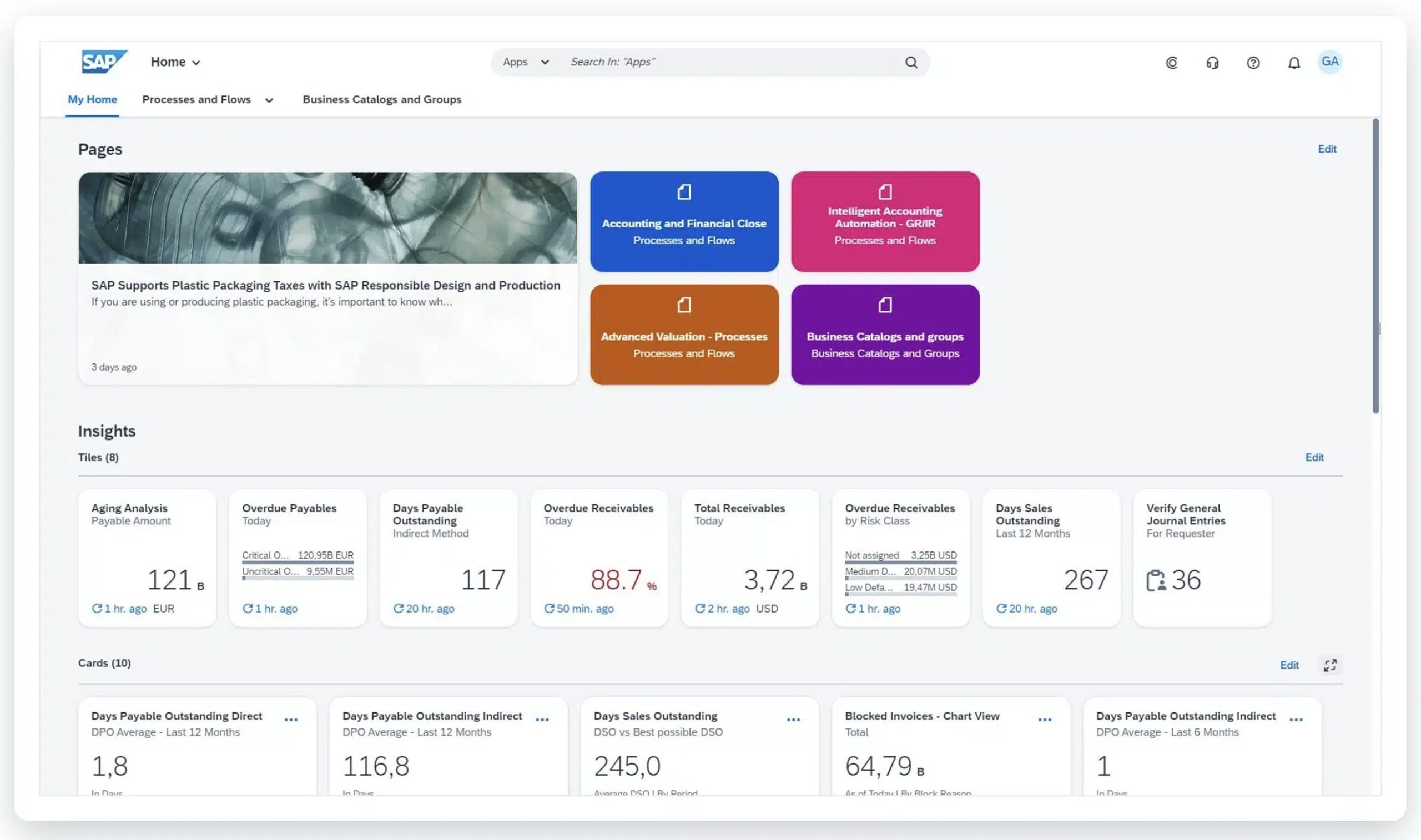
Task: Click Edit link for Tiles section
Action: (1314, 457)
